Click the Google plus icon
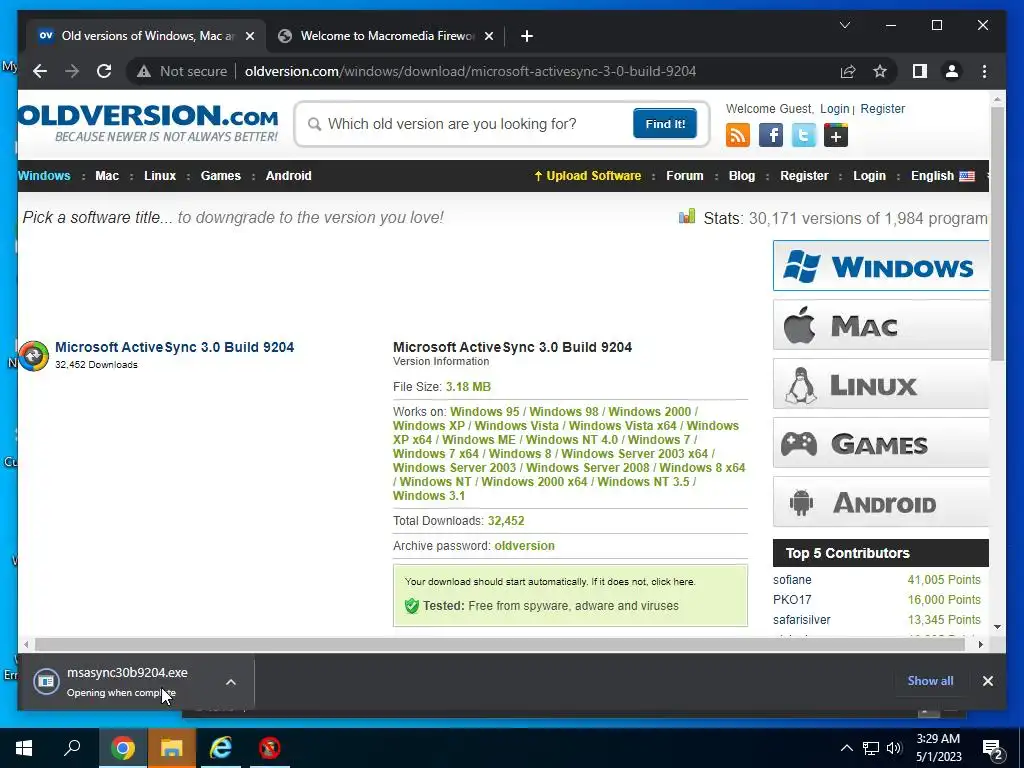 (836, 136)
